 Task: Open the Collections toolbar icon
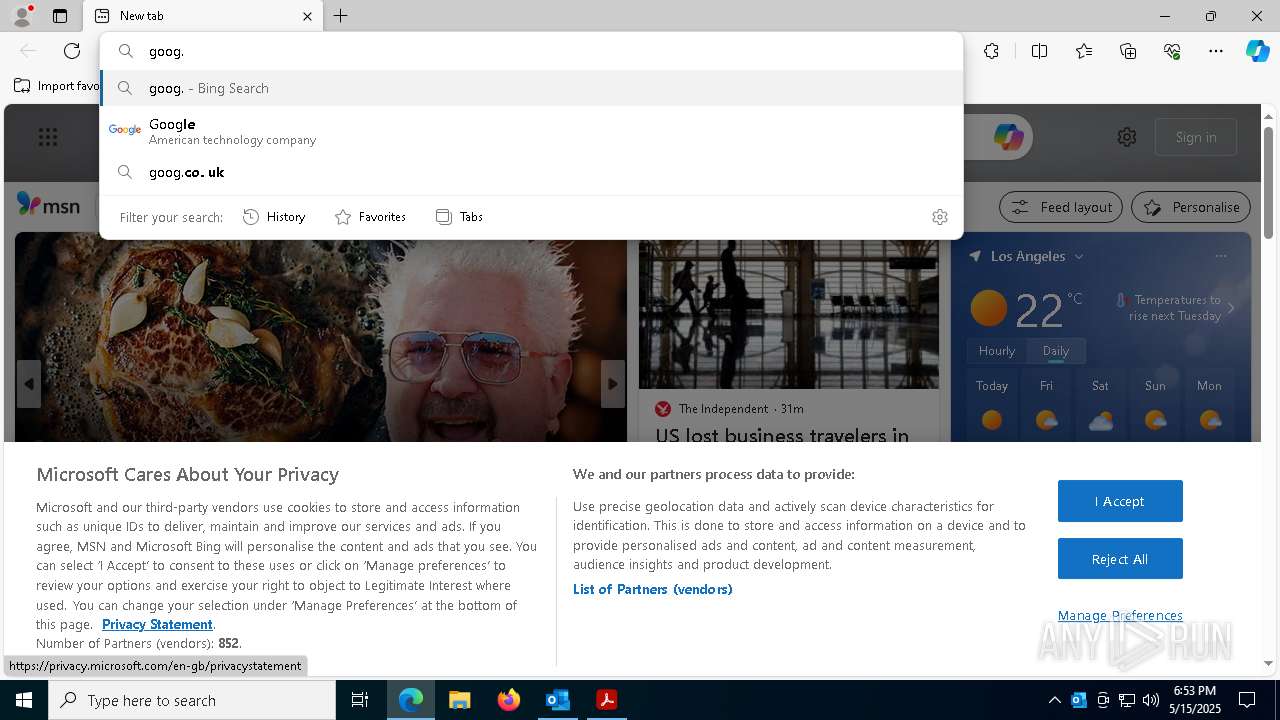pos(1128,51)
